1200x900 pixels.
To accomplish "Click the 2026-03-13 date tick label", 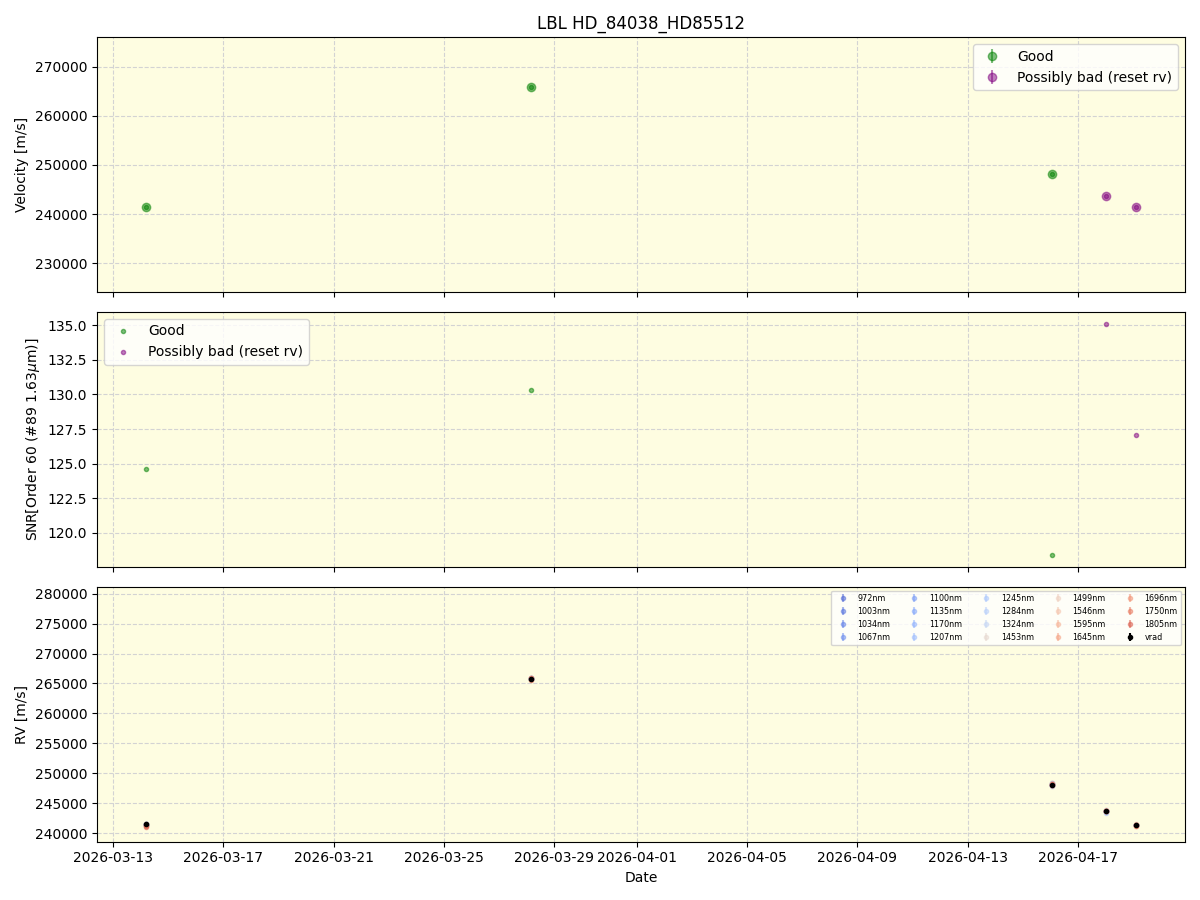I will coord(113,857).
